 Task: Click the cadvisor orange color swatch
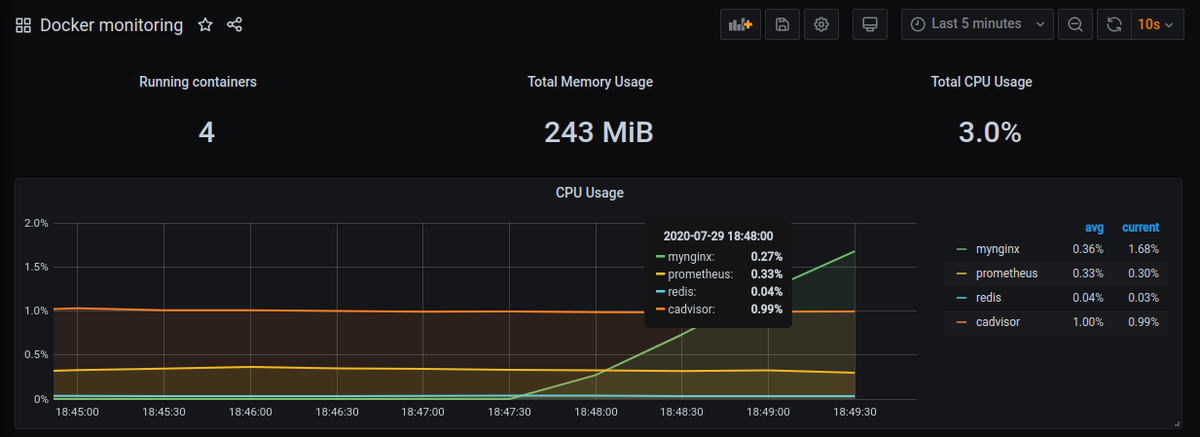click(961, 322)
